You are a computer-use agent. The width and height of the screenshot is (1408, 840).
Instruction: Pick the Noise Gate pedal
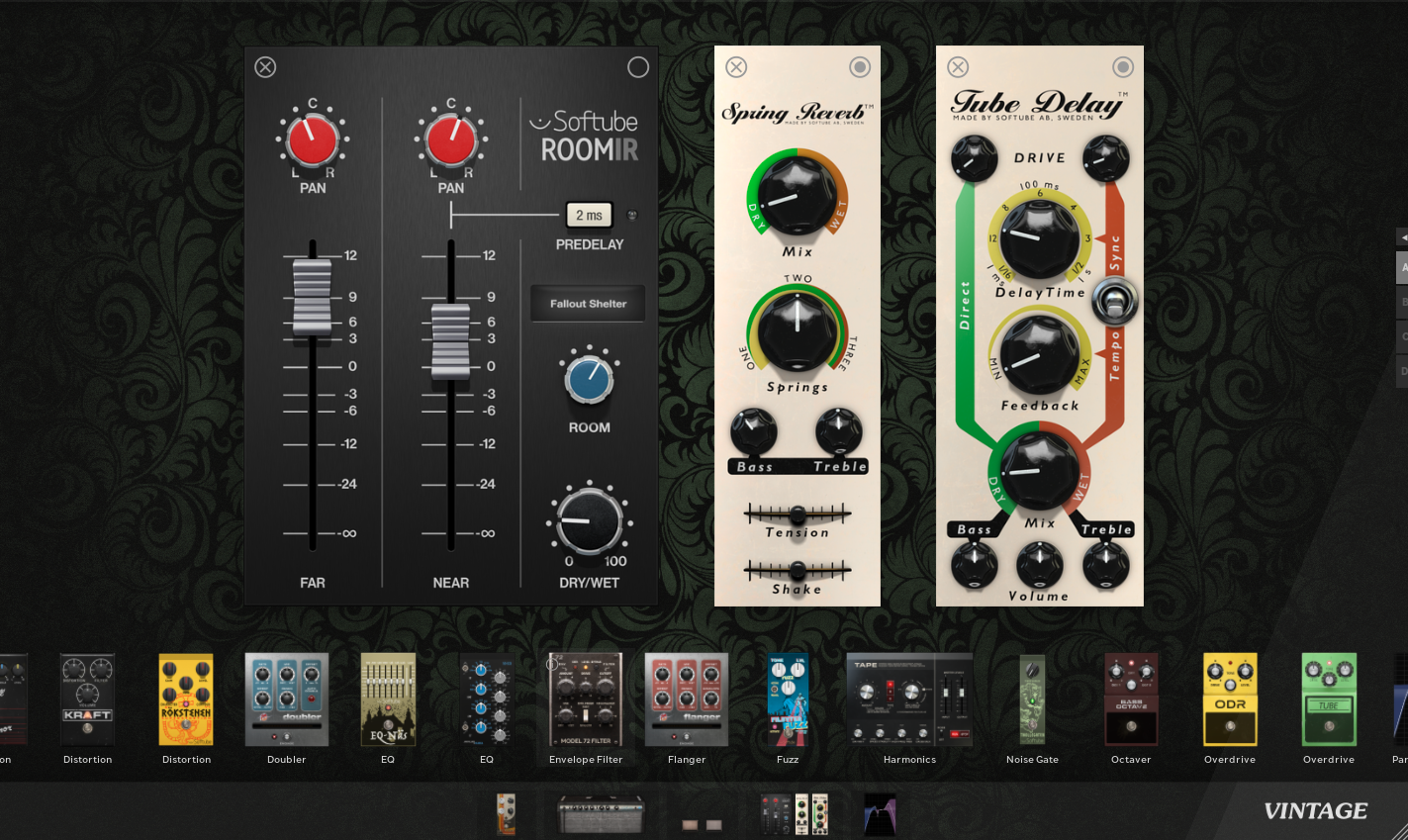1032,700
